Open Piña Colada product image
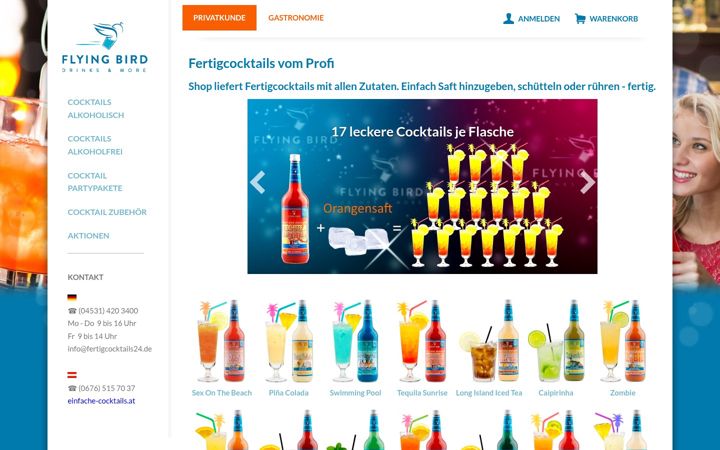The width and height of the screenshot is (720, 450). pyautogui.click(x=289, y=341)
